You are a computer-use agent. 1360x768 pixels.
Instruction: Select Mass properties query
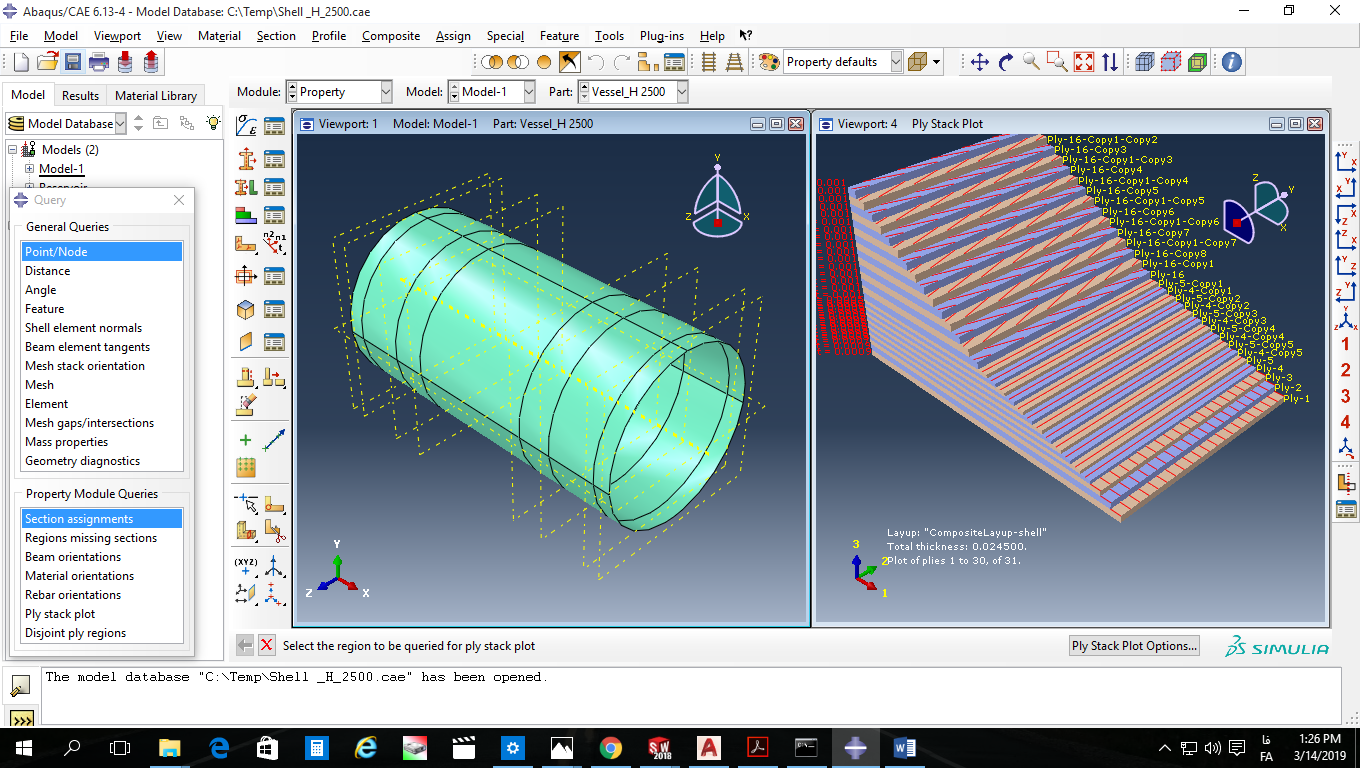tap(102, 442)
